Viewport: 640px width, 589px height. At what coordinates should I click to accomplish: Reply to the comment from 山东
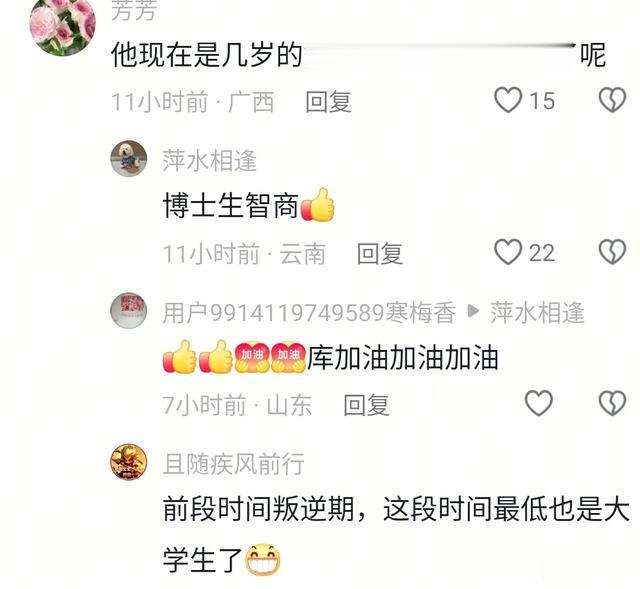367,405
